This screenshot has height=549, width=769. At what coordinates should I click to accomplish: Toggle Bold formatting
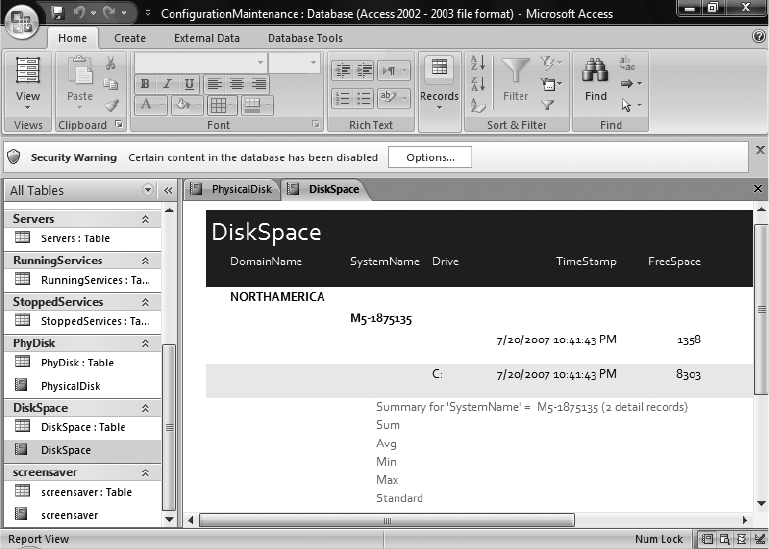pos(145,84)
